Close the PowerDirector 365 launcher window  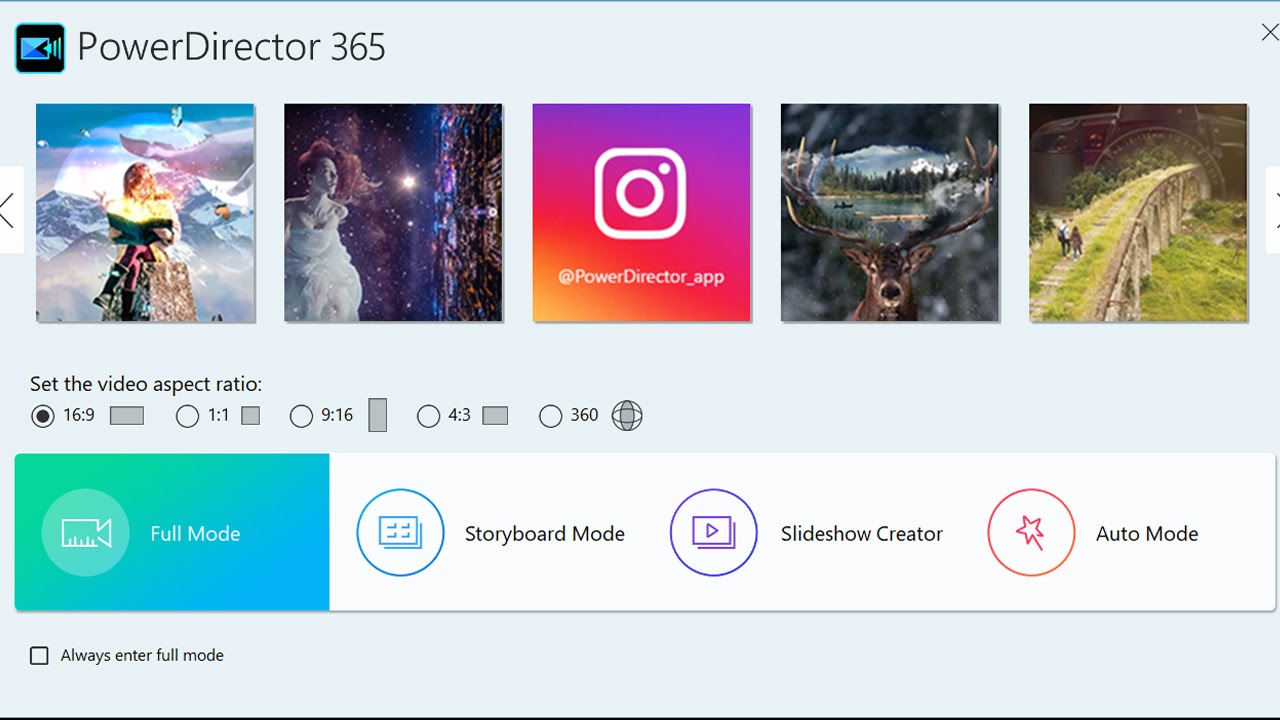[x=1268, y=33]
